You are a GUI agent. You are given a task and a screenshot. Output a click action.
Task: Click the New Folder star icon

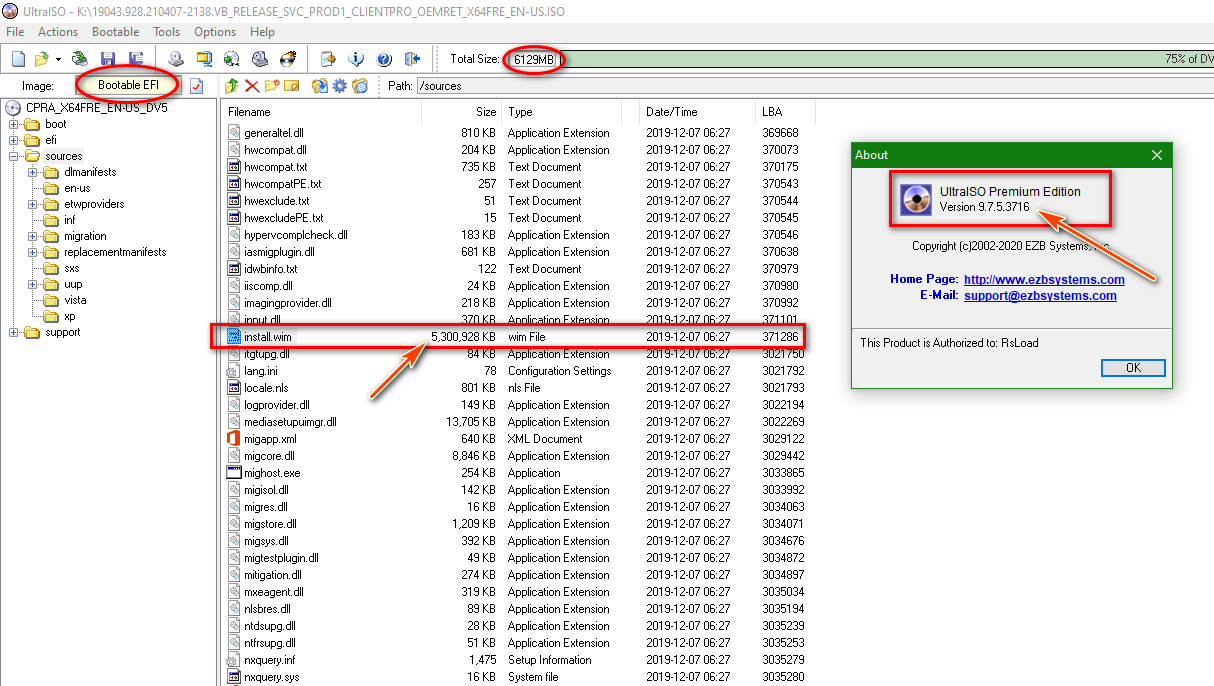click(272, 86)
